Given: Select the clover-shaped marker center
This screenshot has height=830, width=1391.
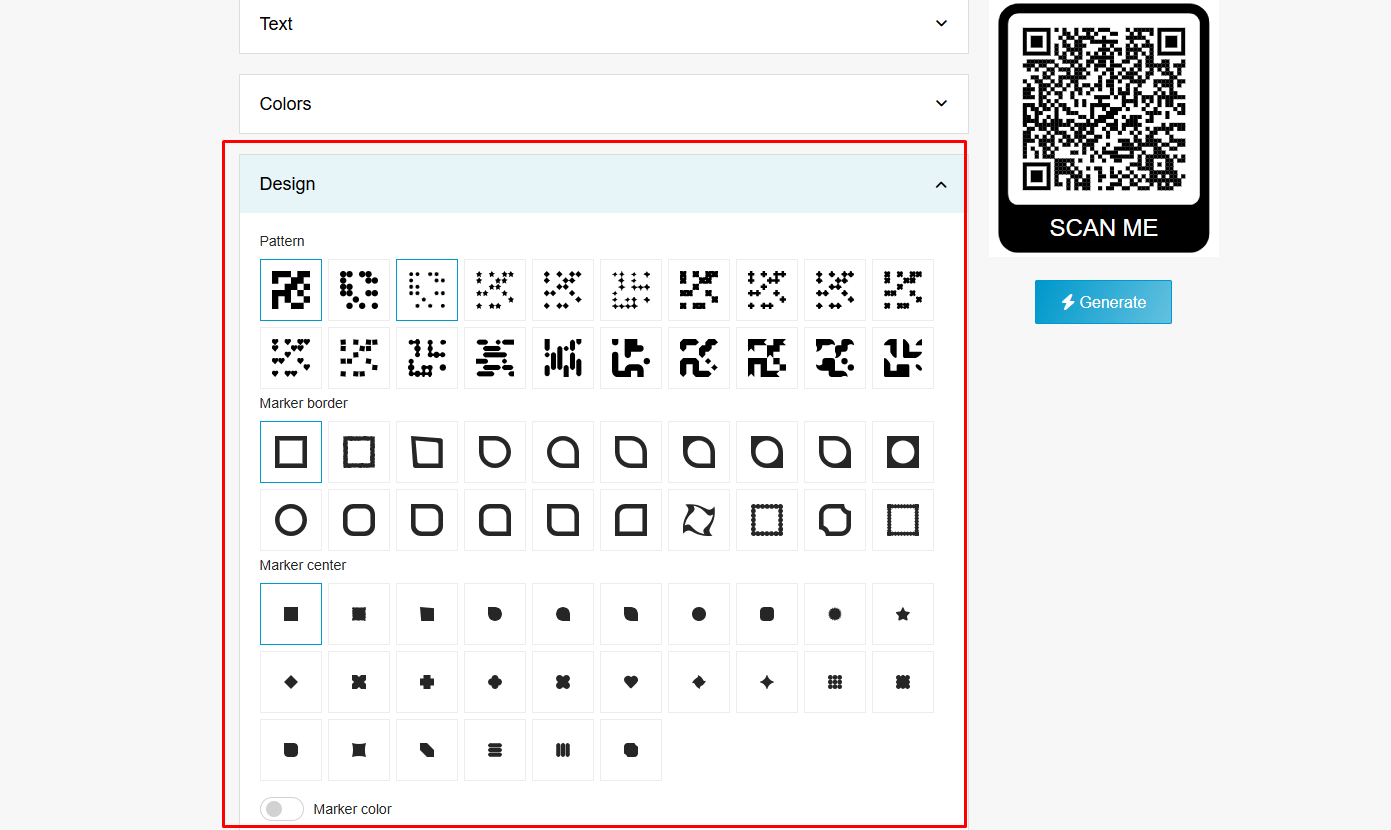Looking at the screenshot, I should (495, 682).
